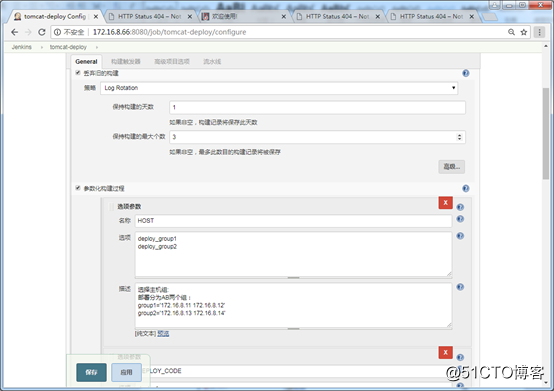Switch to the General tab
Screen dimensions: 554x391
click(86, 61)
